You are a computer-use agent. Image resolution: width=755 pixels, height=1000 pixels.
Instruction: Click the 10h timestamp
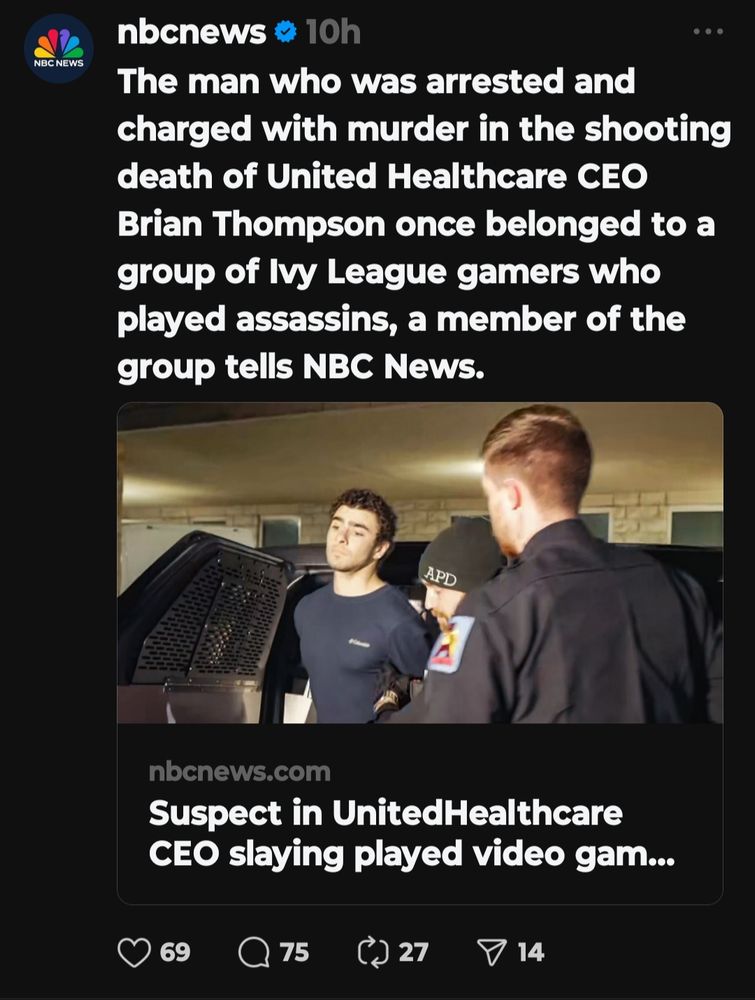click(x=333, y=32)
